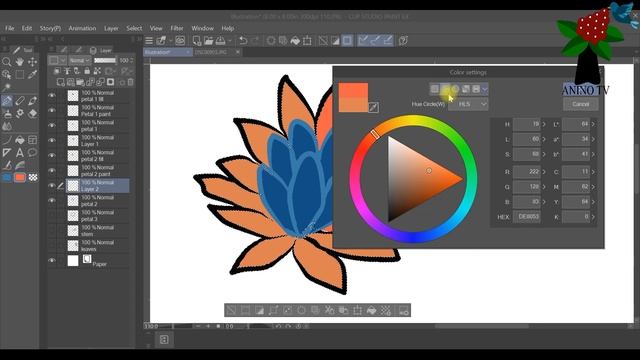Select the Eyedropper tool in tool palette
The height and width of the screenshot is (360, 640).
point(32,75)
